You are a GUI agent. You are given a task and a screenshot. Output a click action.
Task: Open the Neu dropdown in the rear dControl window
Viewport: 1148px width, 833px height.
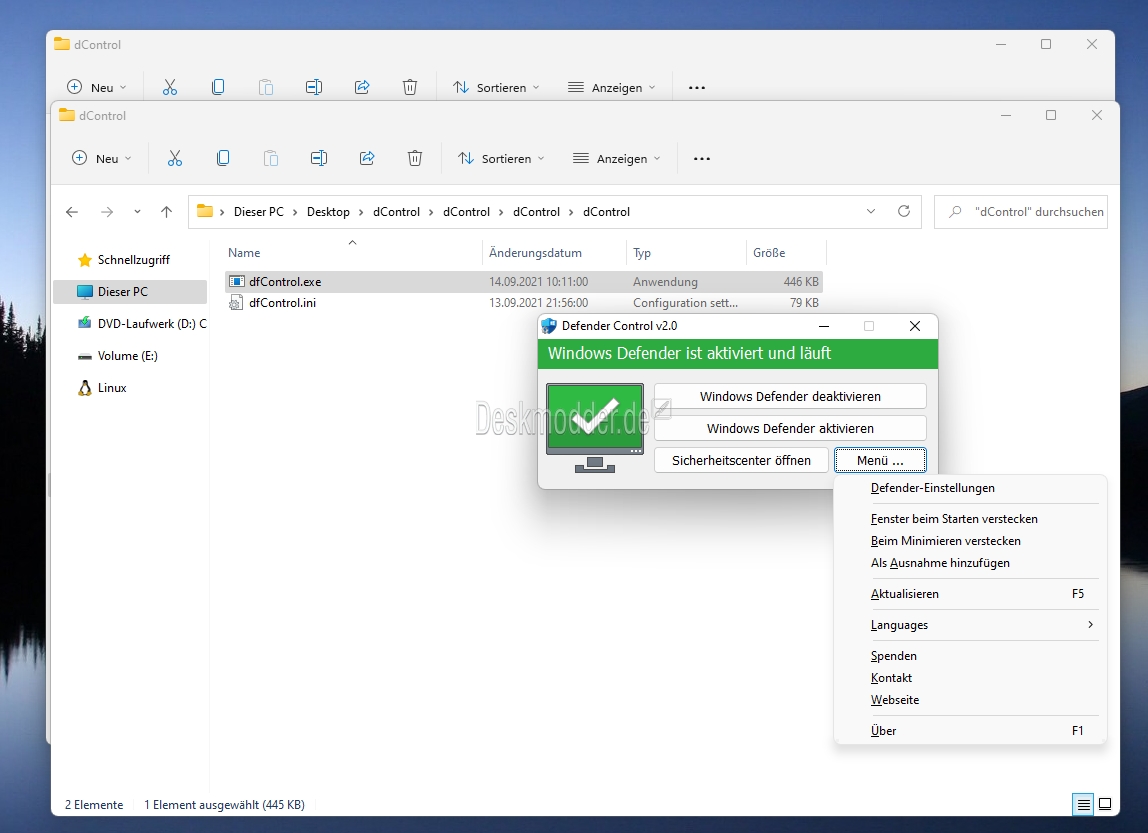coord(97,87)
